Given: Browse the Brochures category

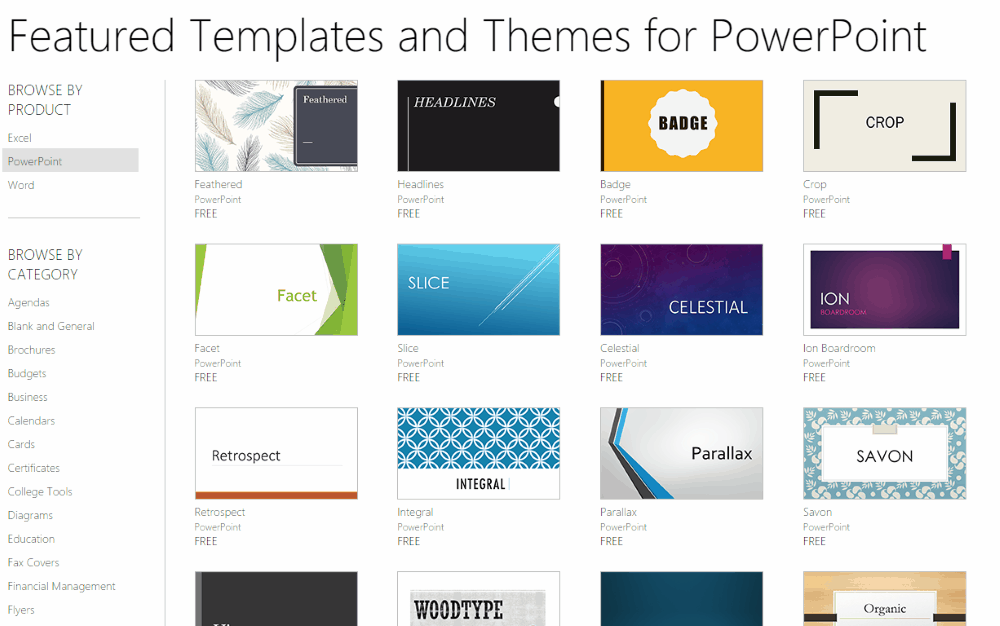Looking at the screenshot, I should (x=31, y=349).
